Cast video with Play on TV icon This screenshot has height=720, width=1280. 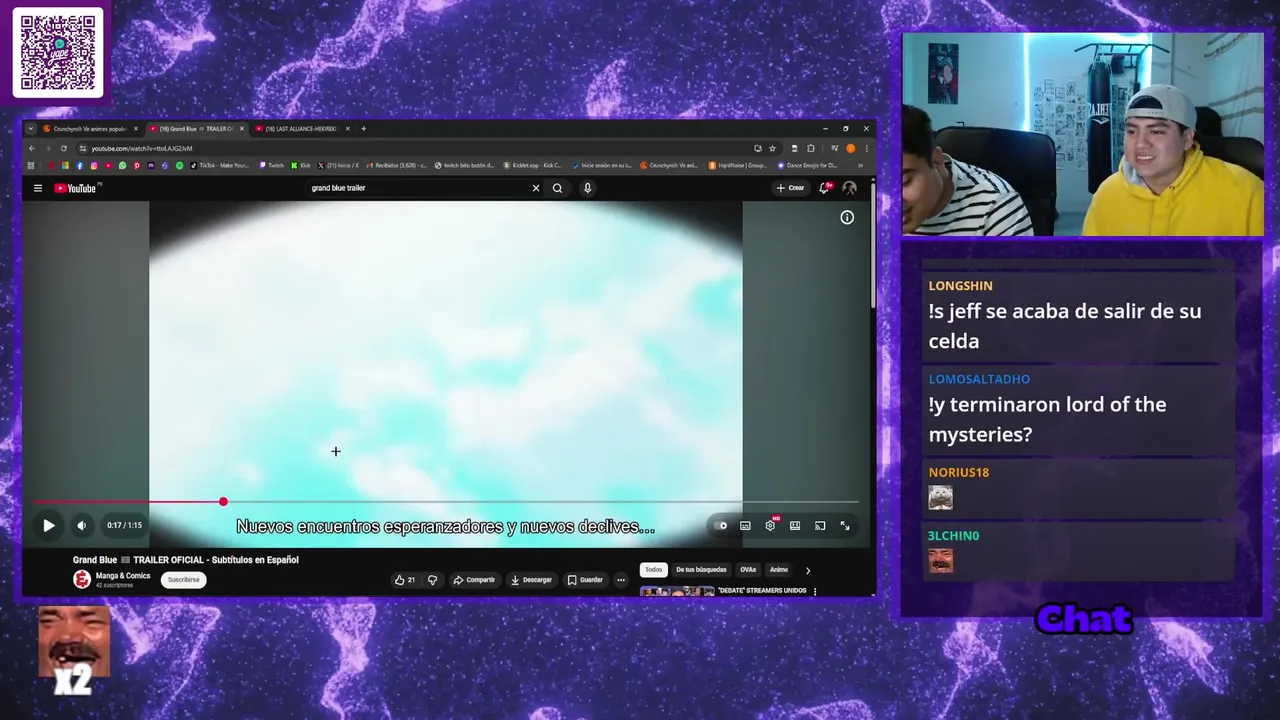coord(820,525)
